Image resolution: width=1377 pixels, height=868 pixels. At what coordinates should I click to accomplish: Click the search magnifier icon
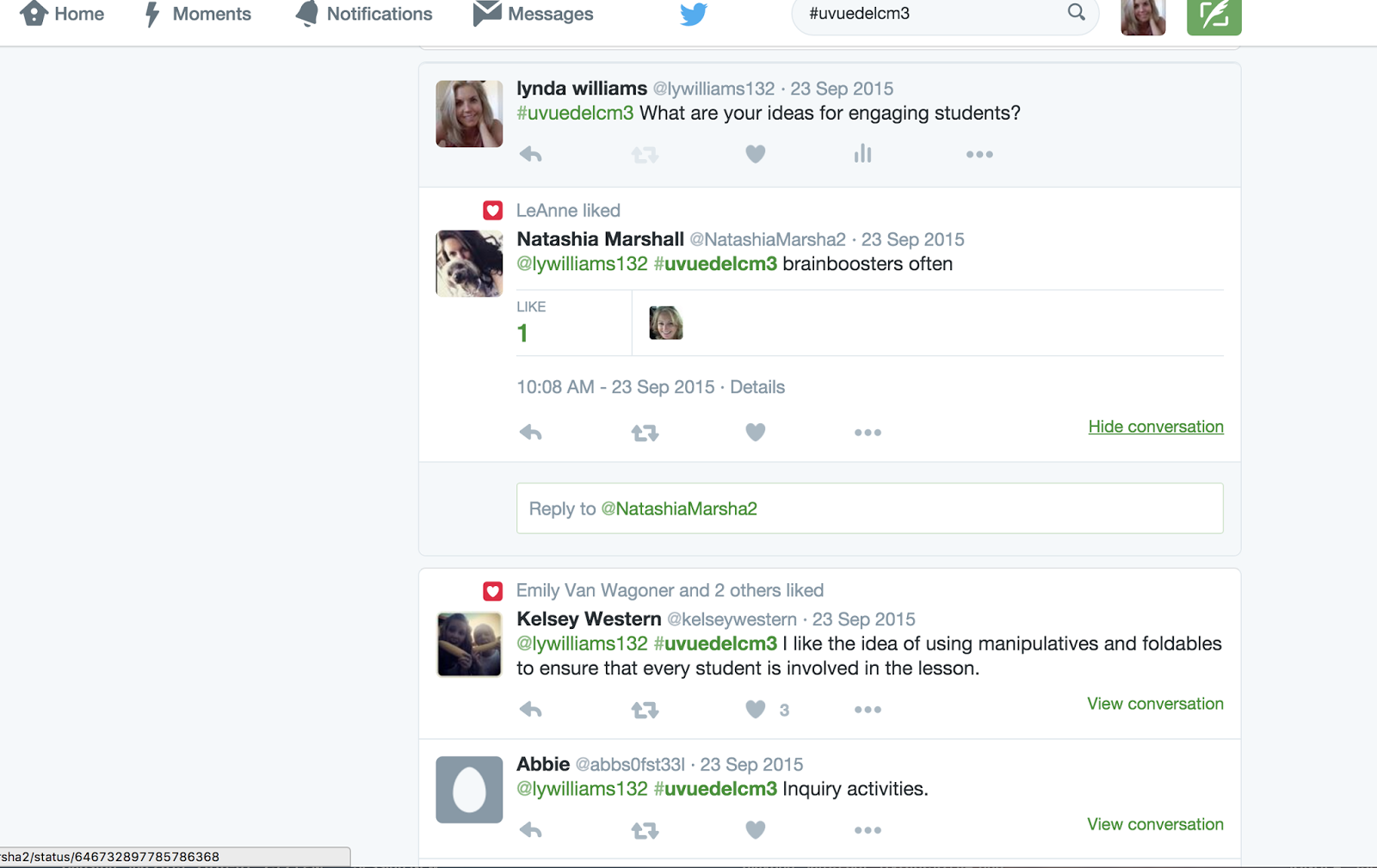pos(1077,12)
